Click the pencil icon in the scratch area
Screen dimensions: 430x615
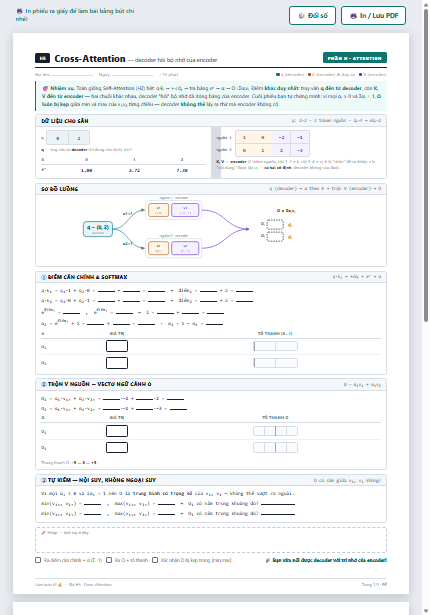coord(44,533)
